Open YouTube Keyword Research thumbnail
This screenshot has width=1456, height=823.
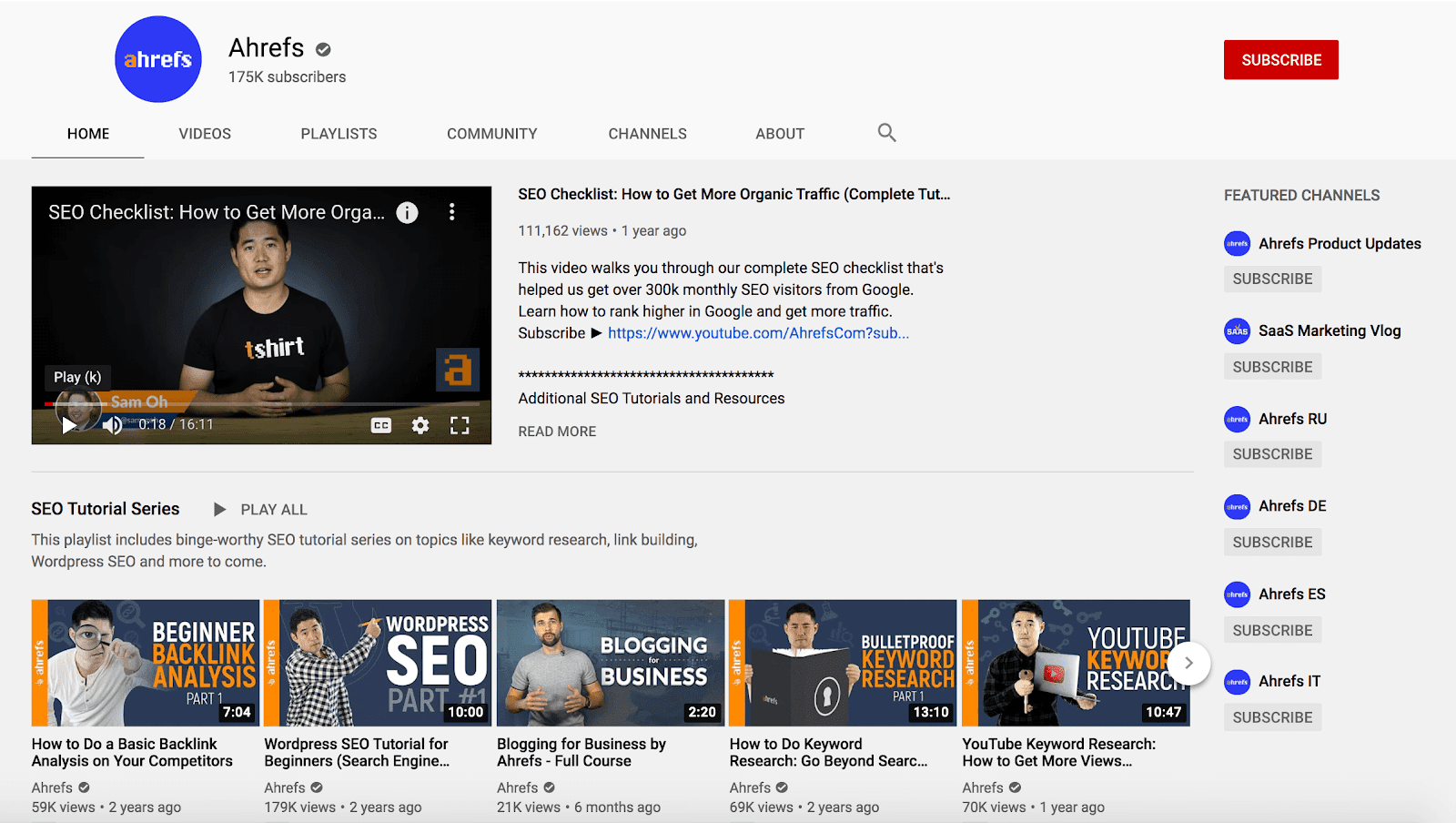pyautogui.click(x=1076, y=663)
